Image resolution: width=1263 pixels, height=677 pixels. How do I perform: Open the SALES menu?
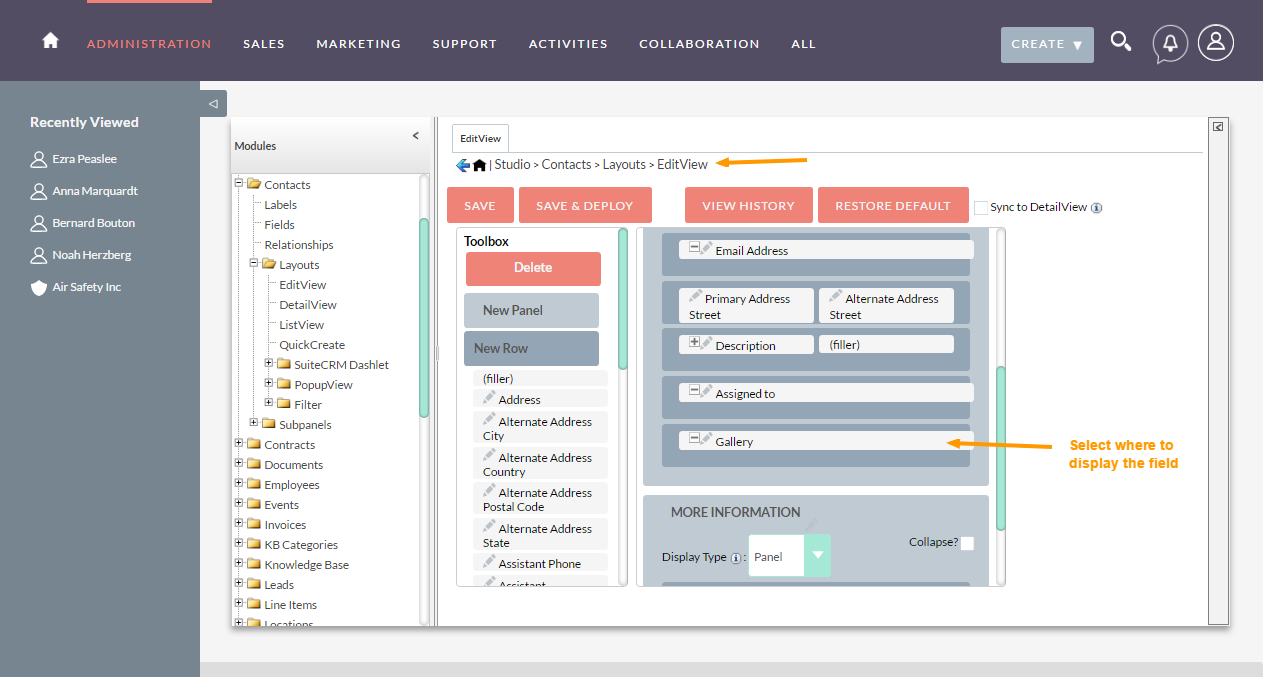[x=264, y=44]
